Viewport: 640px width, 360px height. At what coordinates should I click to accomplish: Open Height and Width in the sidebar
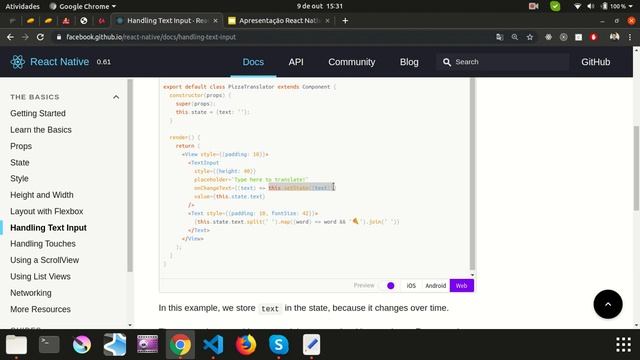click(x=42, y=195)
